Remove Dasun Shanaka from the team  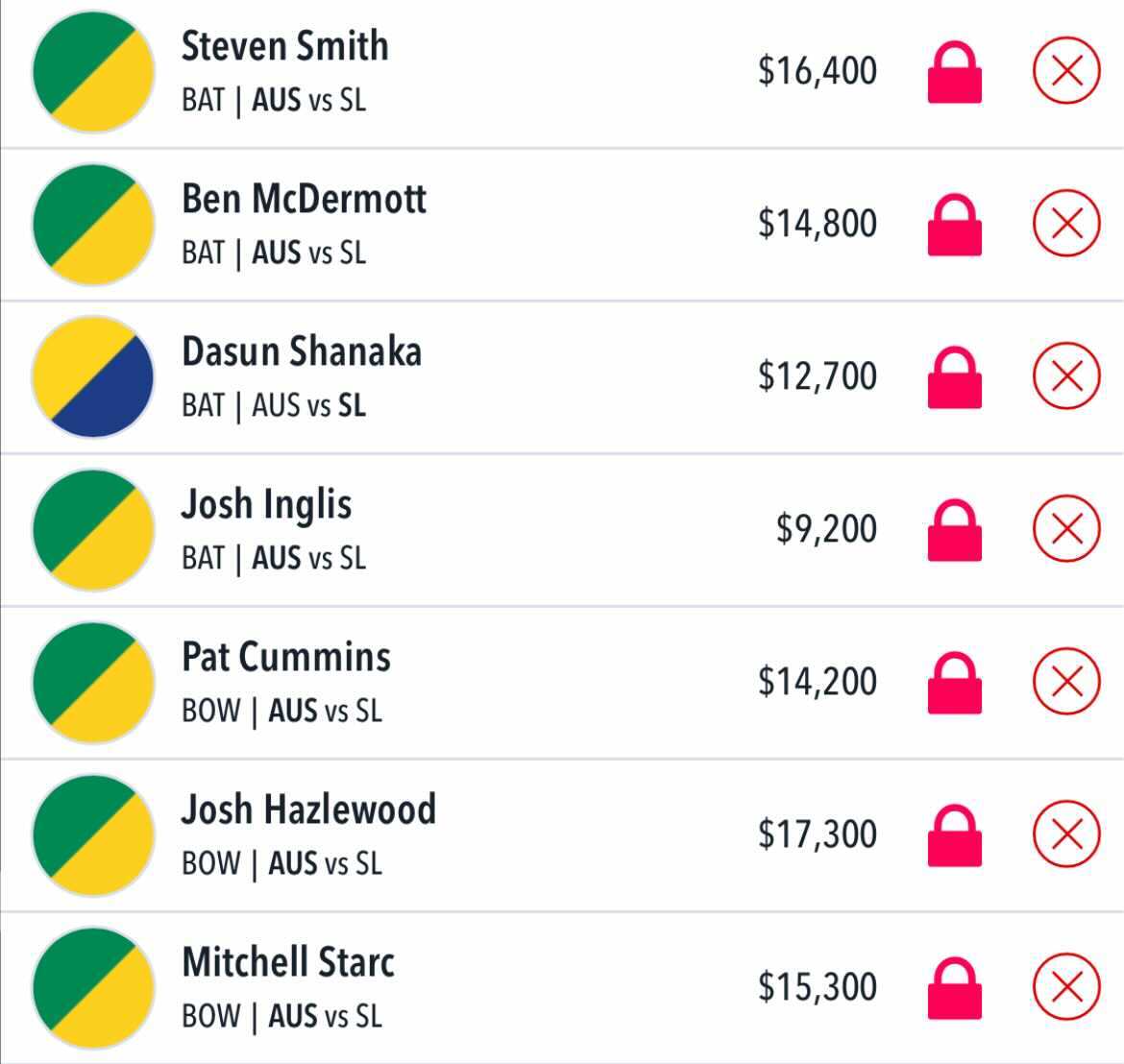(1066, 375)
